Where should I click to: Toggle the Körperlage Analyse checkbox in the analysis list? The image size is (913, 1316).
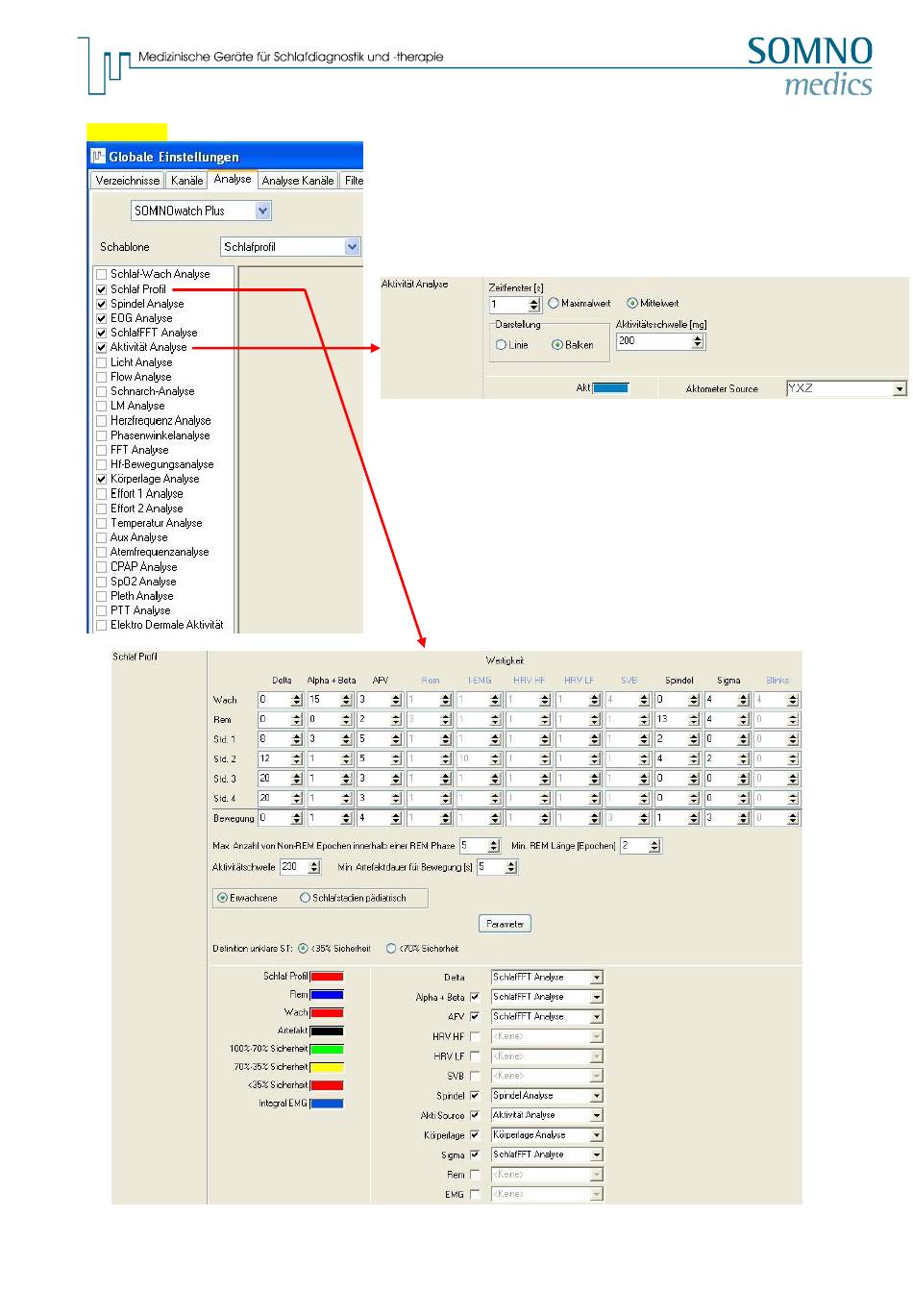coord(101,479)
